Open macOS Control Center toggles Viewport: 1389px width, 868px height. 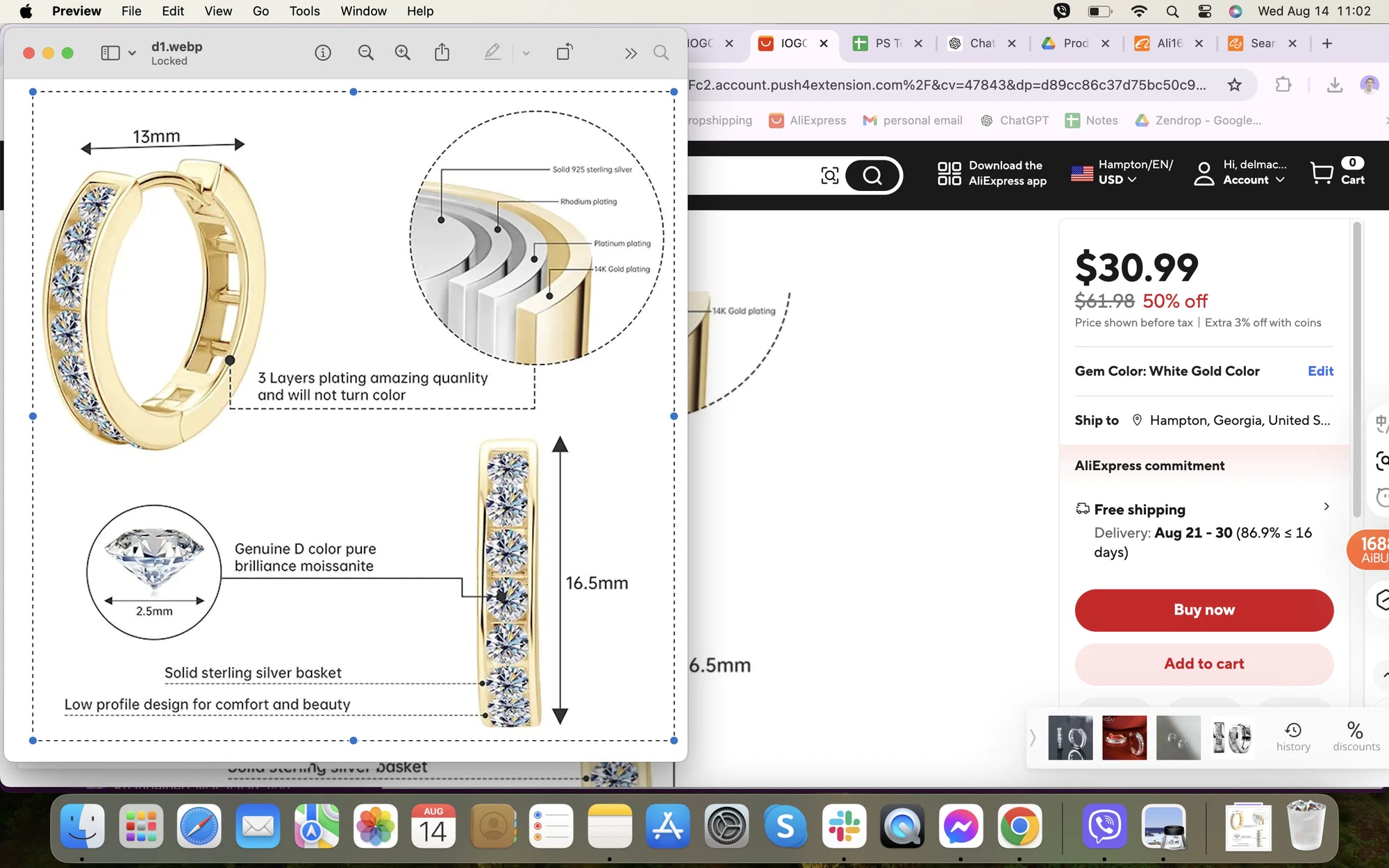[x=1205, y=11]
